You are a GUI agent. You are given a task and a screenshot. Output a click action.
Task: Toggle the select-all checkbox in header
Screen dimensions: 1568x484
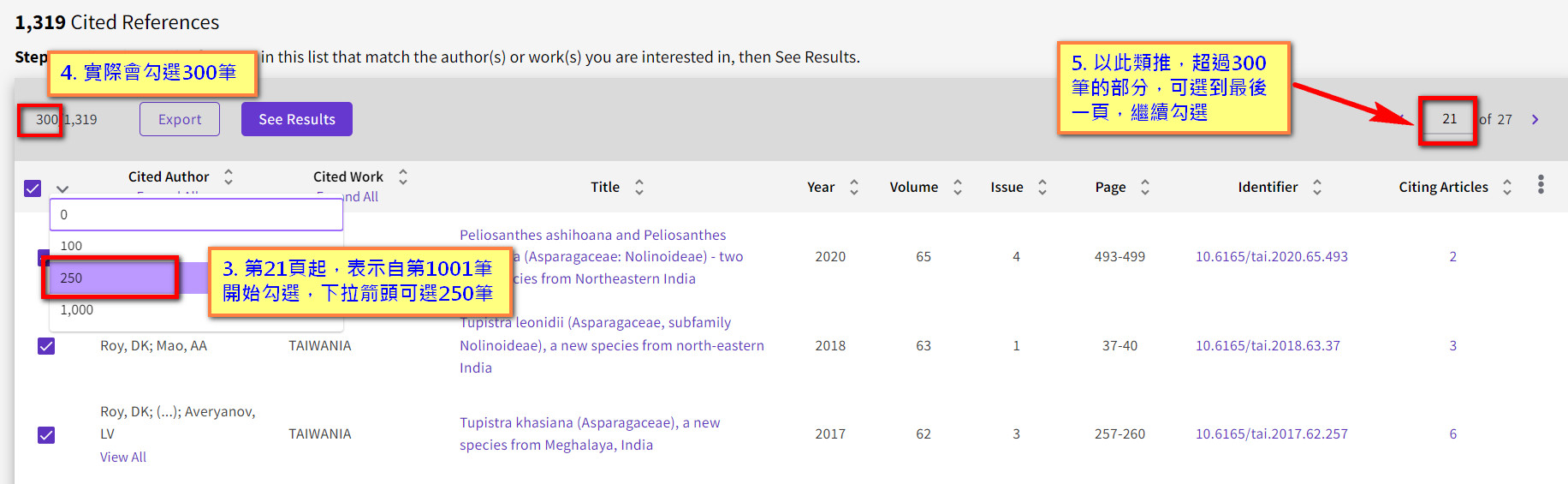click(33, 188)
